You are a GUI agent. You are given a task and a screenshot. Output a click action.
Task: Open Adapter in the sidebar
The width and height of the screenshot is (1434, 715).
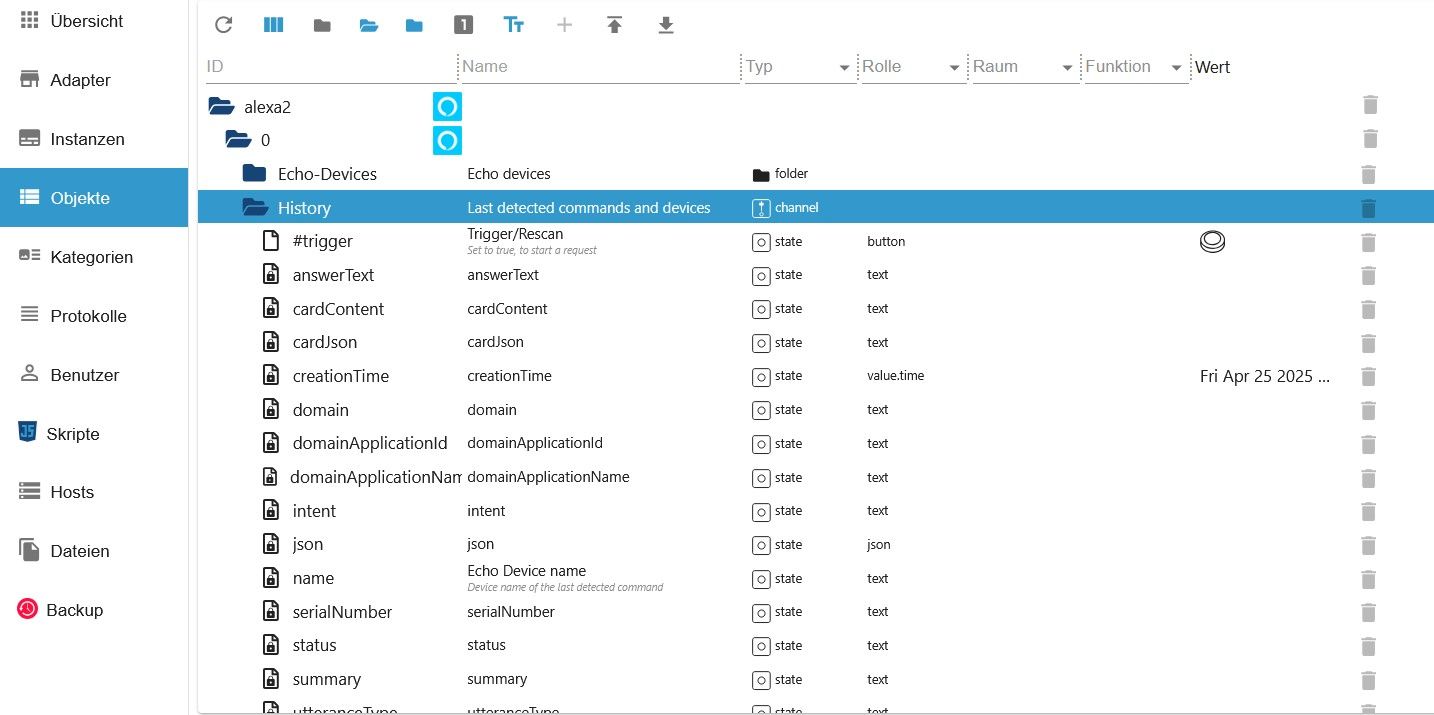pos(80,80)
